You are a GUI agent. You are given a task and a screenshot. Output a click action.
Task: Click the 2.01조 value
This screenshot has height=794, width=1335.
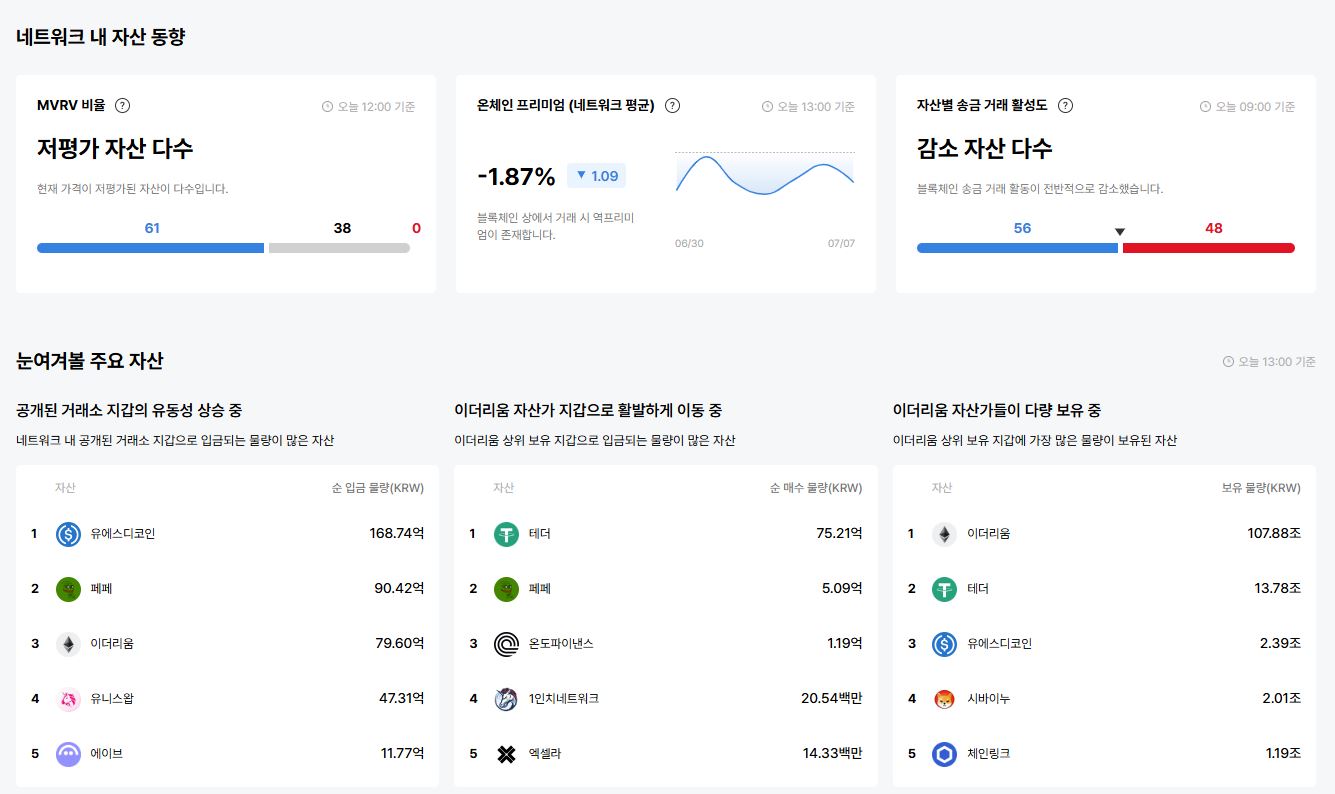point(1281,698)
